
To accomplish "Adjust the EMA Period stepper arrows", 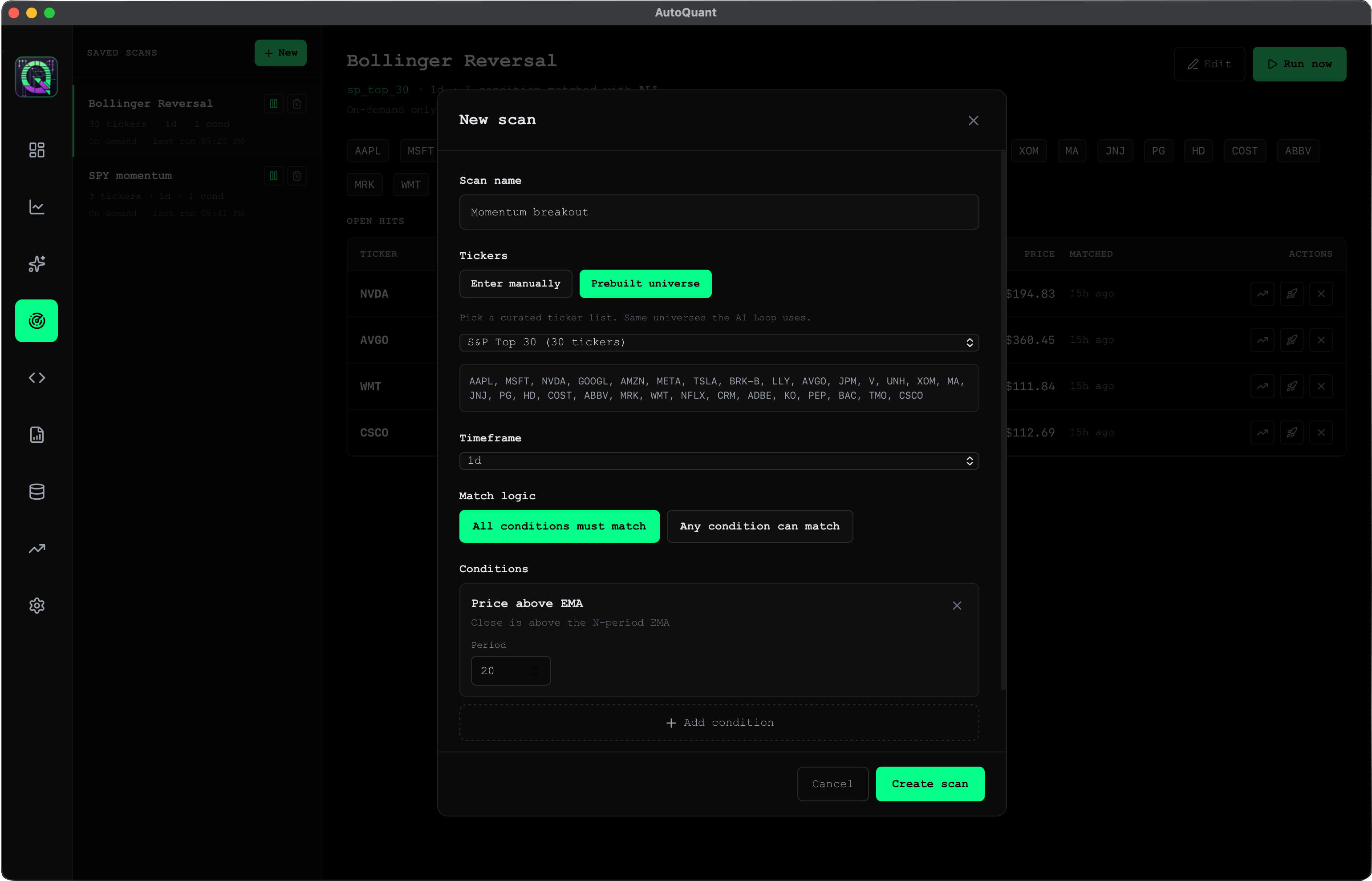I will point(535,671).
